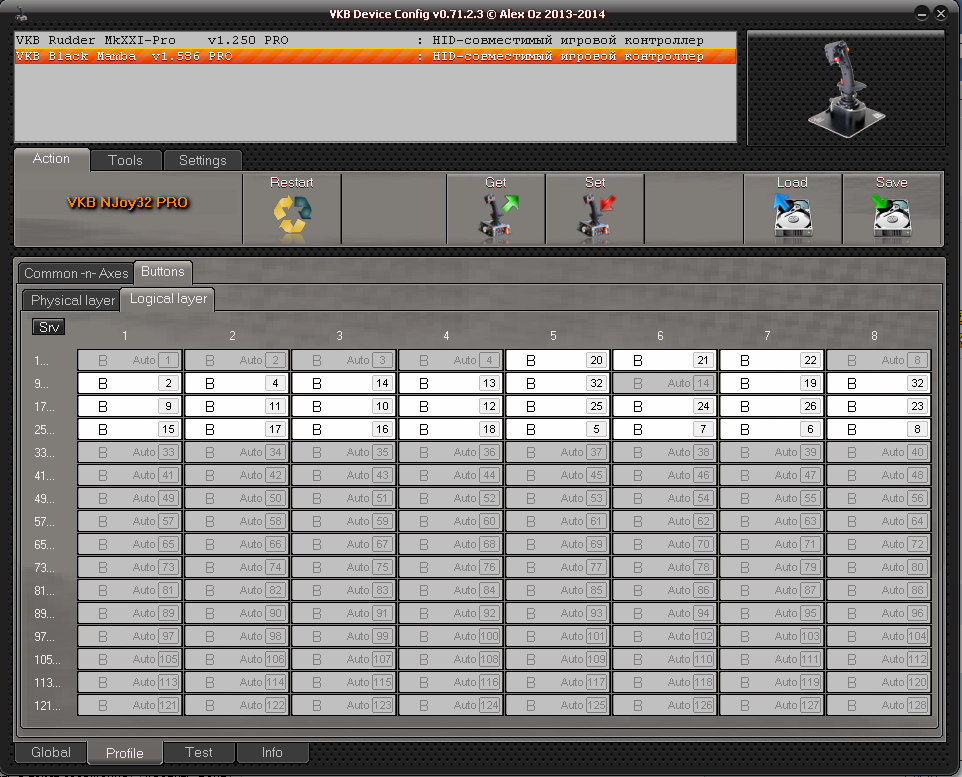Click the disabled Auto 14 cell

[x=664, y=384]
